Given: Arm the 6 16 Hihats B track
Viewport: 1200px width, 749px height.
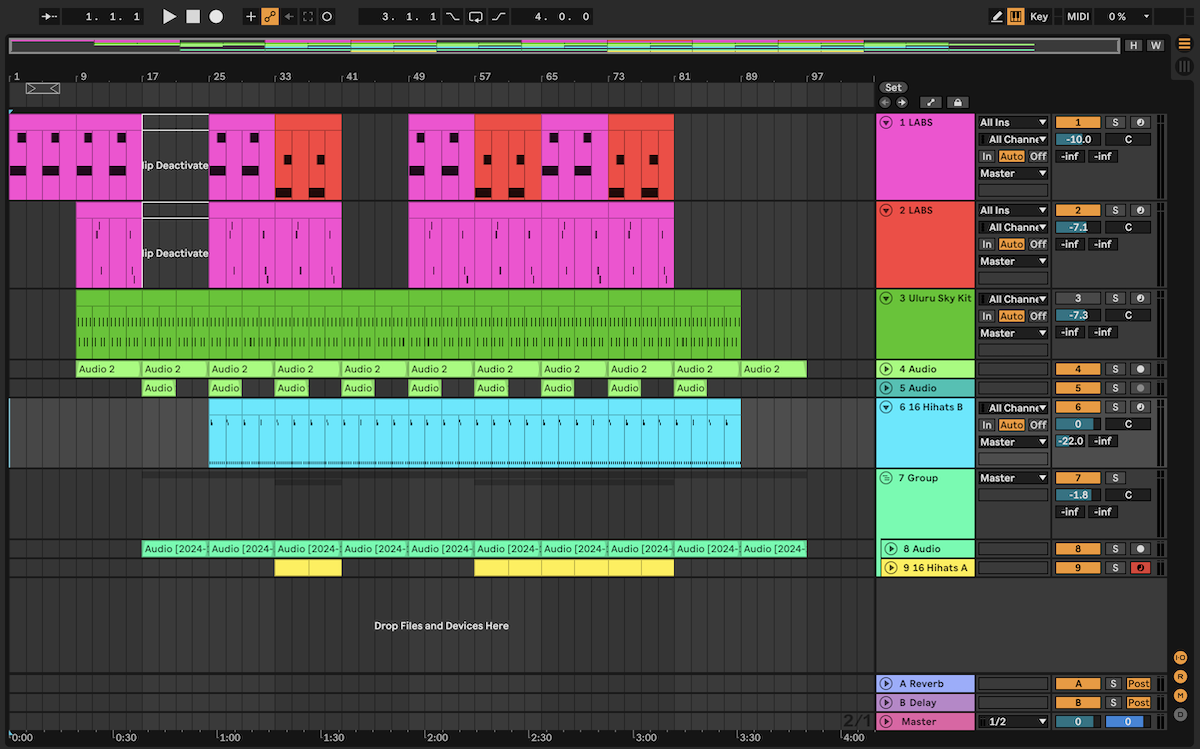Looking at the screenshot, I should coord(1140,408).
